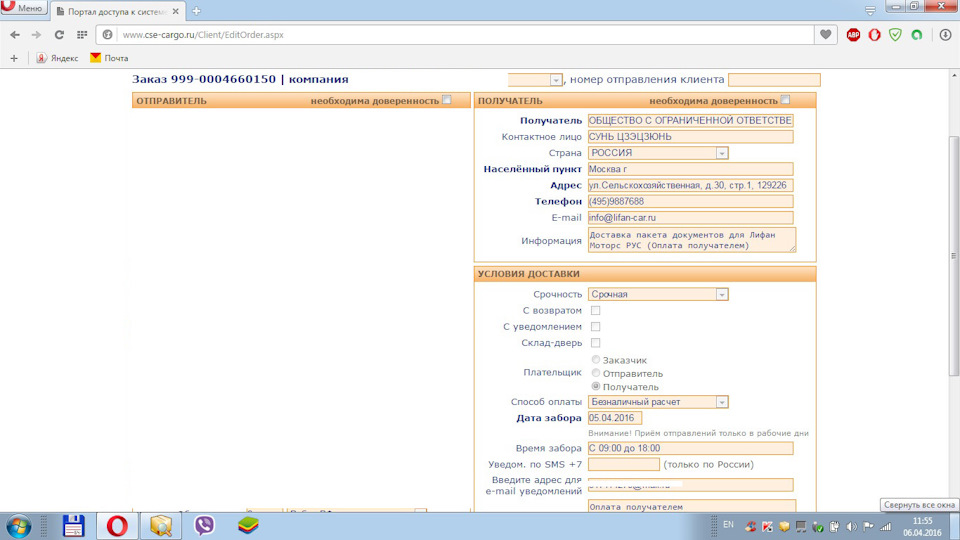Open the Action Center flag icon
Viewport: 960px width, 540px height.
868,527
